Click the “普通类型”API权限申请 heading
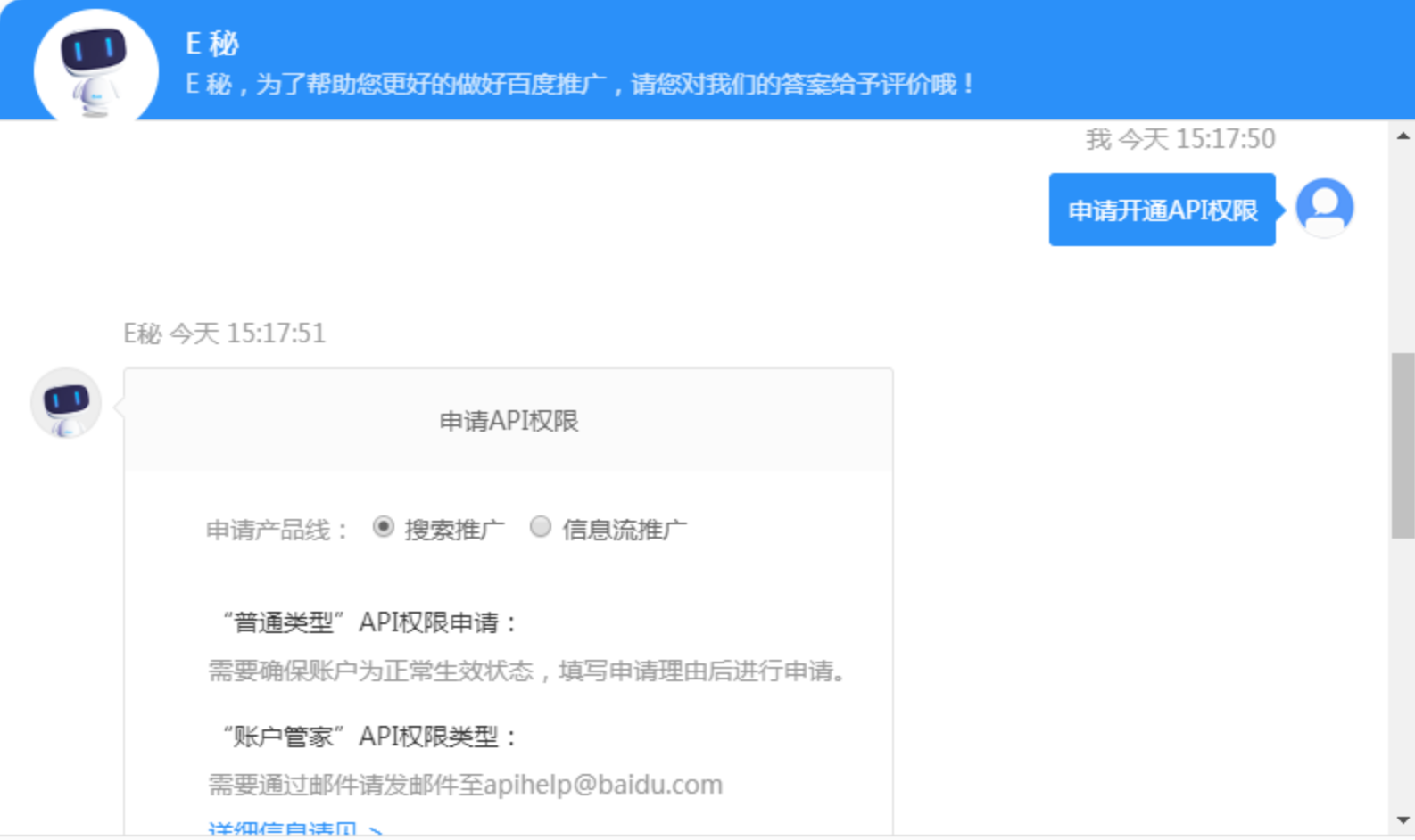1415x840 pixels. point(368,622)
